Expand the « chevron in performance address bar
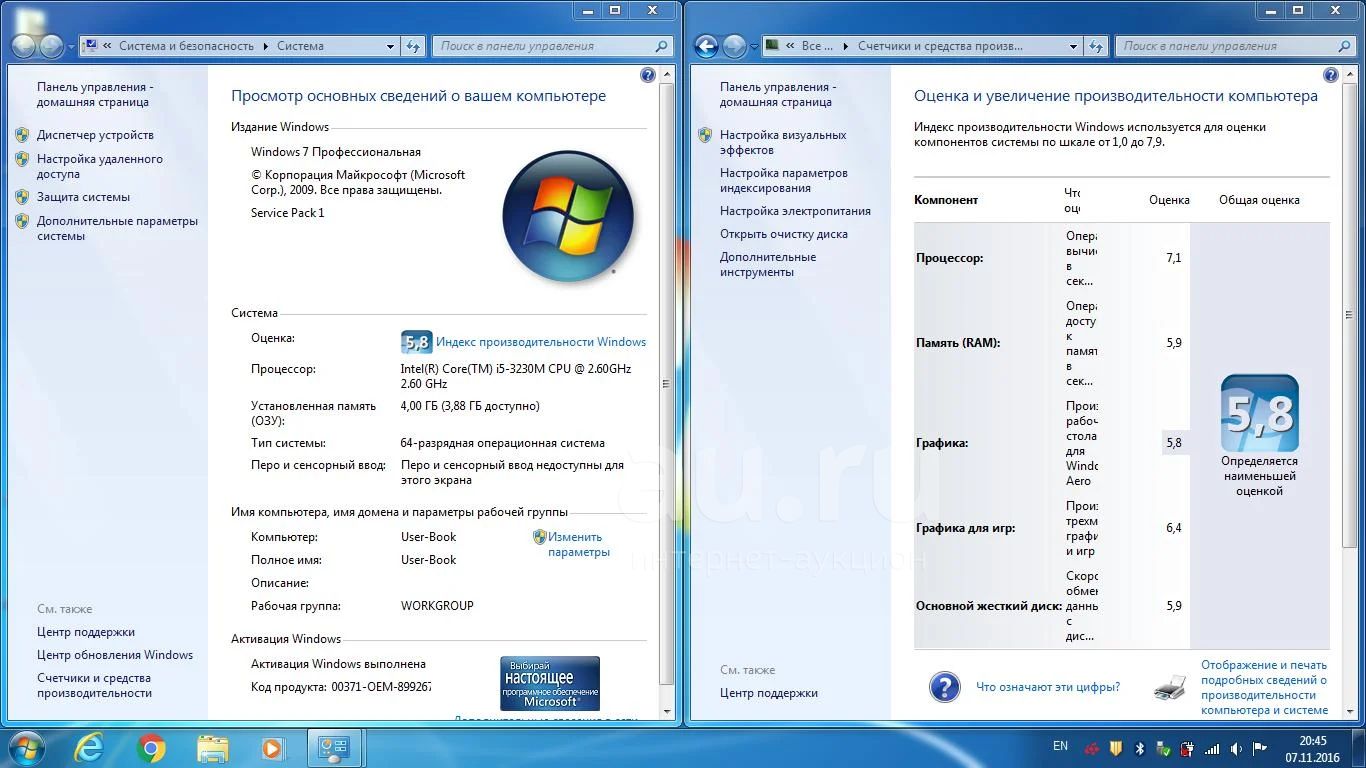Image resolution: width=1366 pixels, height=768 pixels. [790, 46]
